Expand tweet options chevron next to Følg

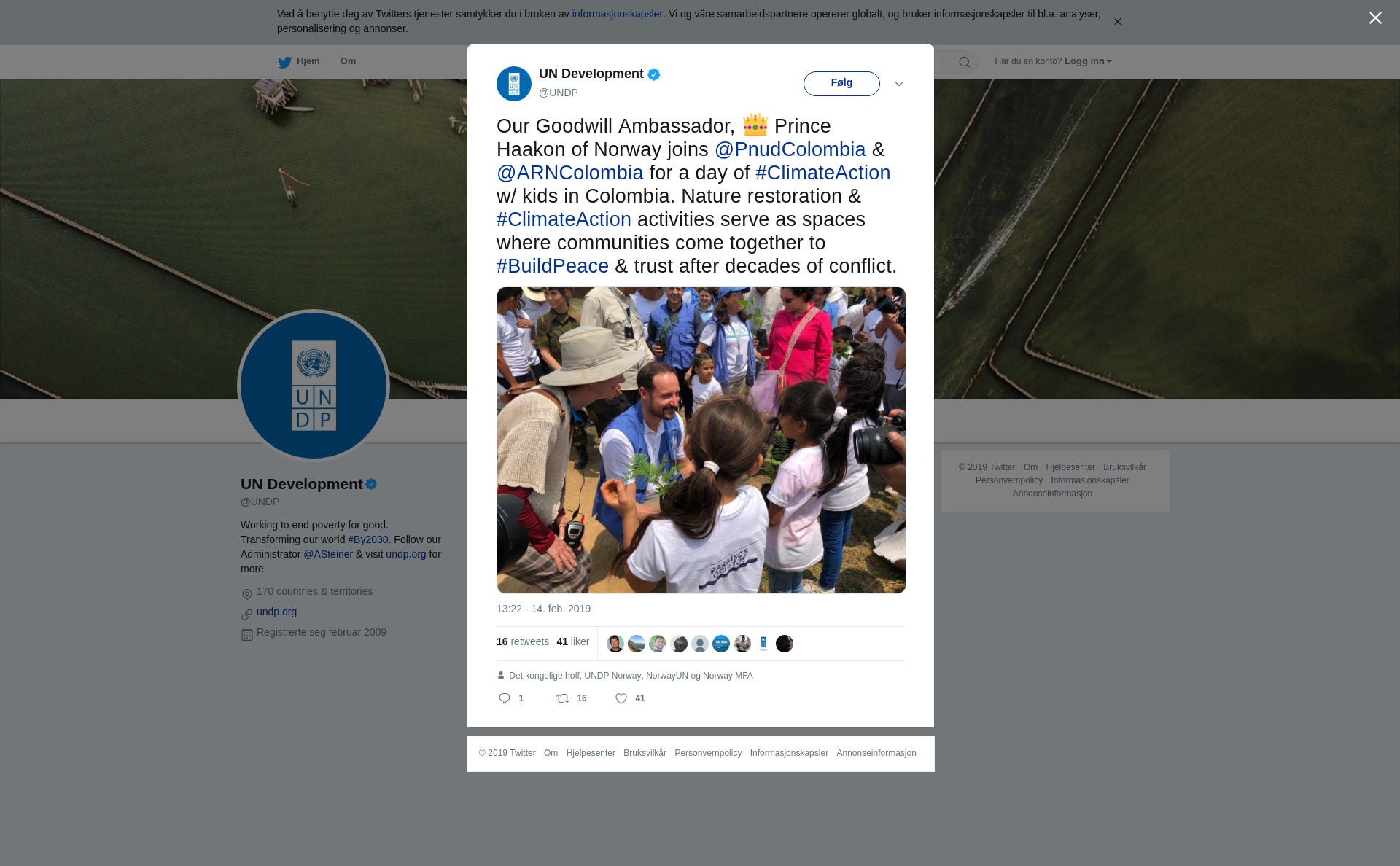pos(899,84)
